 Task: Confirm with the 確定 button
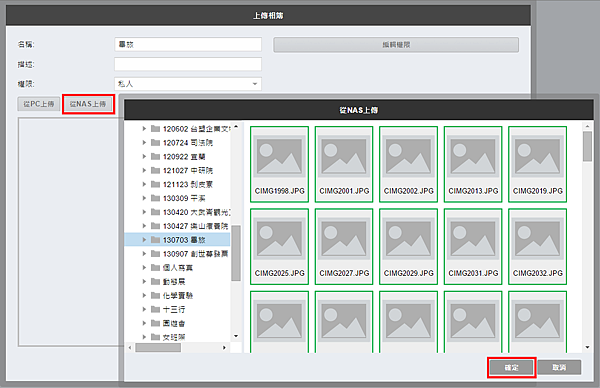[511, 367]
